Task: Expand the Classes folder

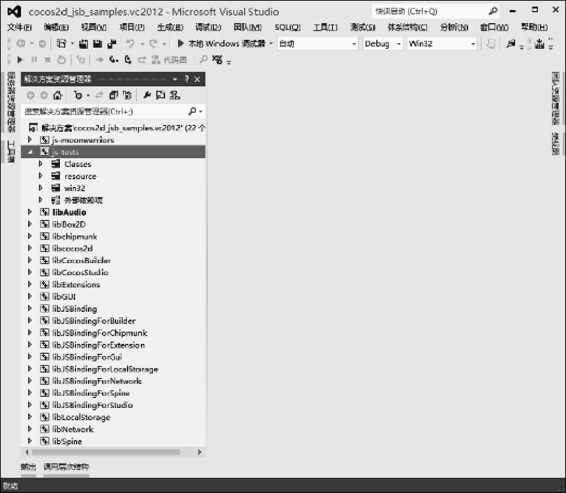Action: point(40,164)
